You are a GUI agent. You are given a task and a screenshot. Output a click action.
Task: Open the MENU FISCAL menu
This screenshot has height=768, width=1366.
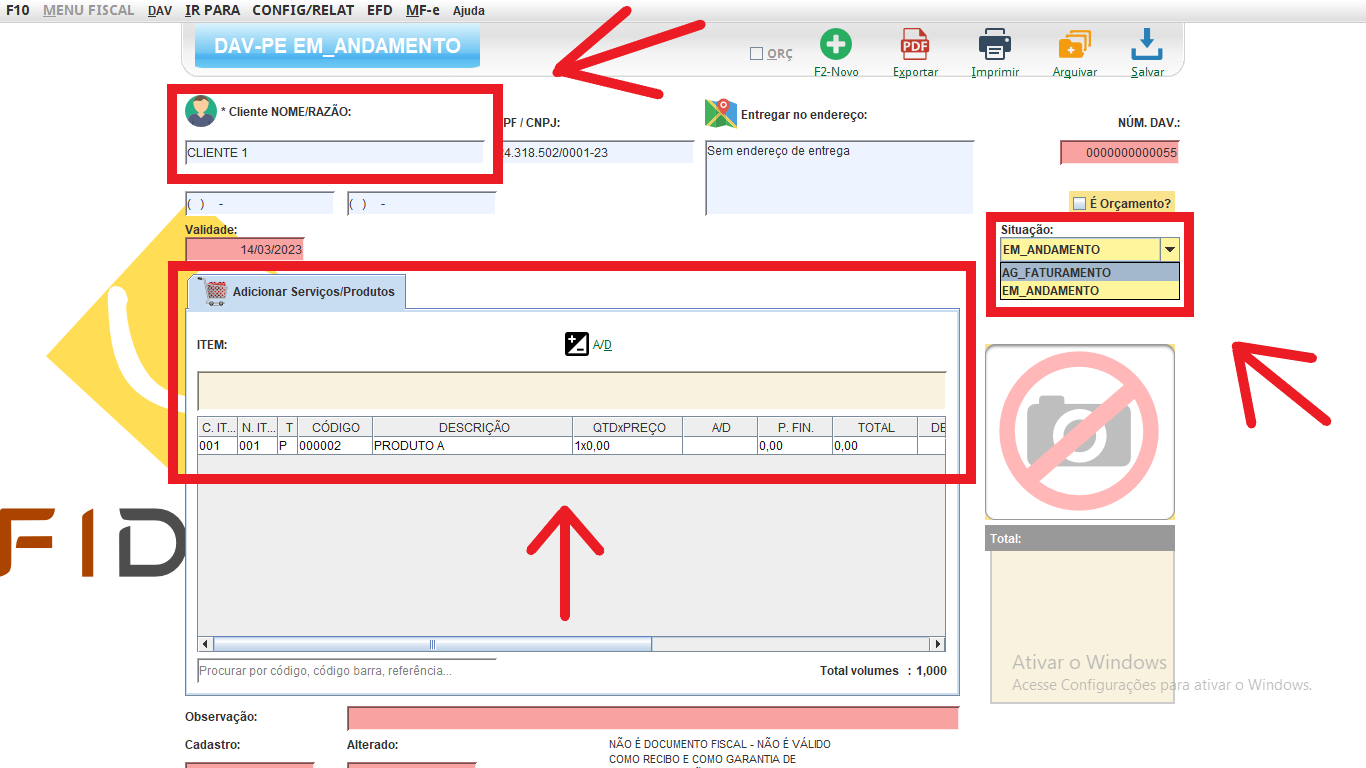click(x=88, y=10)
